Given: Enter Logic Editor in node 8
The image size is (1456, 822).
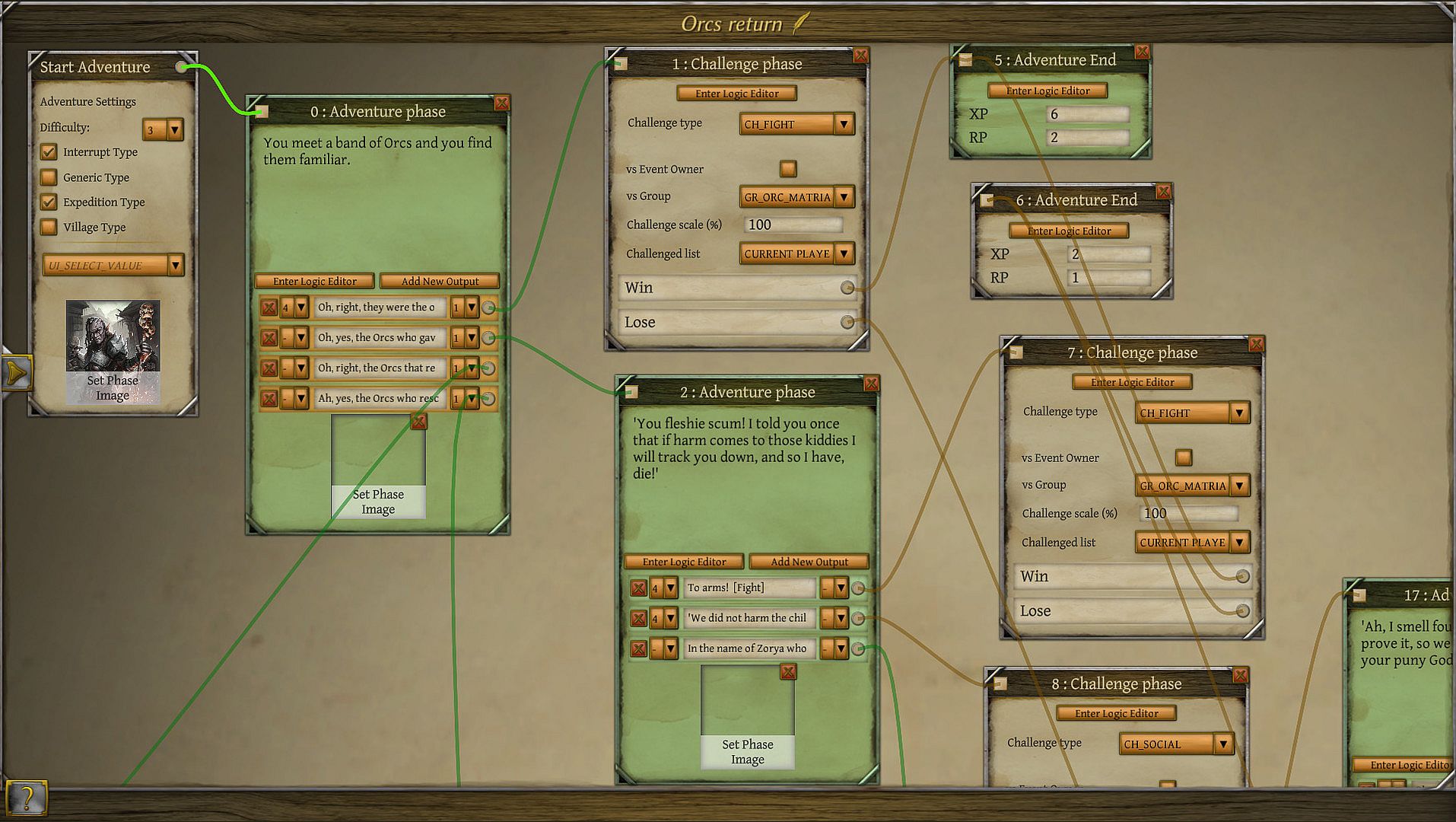Looking at the screenshot, I should pos(1116,713).
